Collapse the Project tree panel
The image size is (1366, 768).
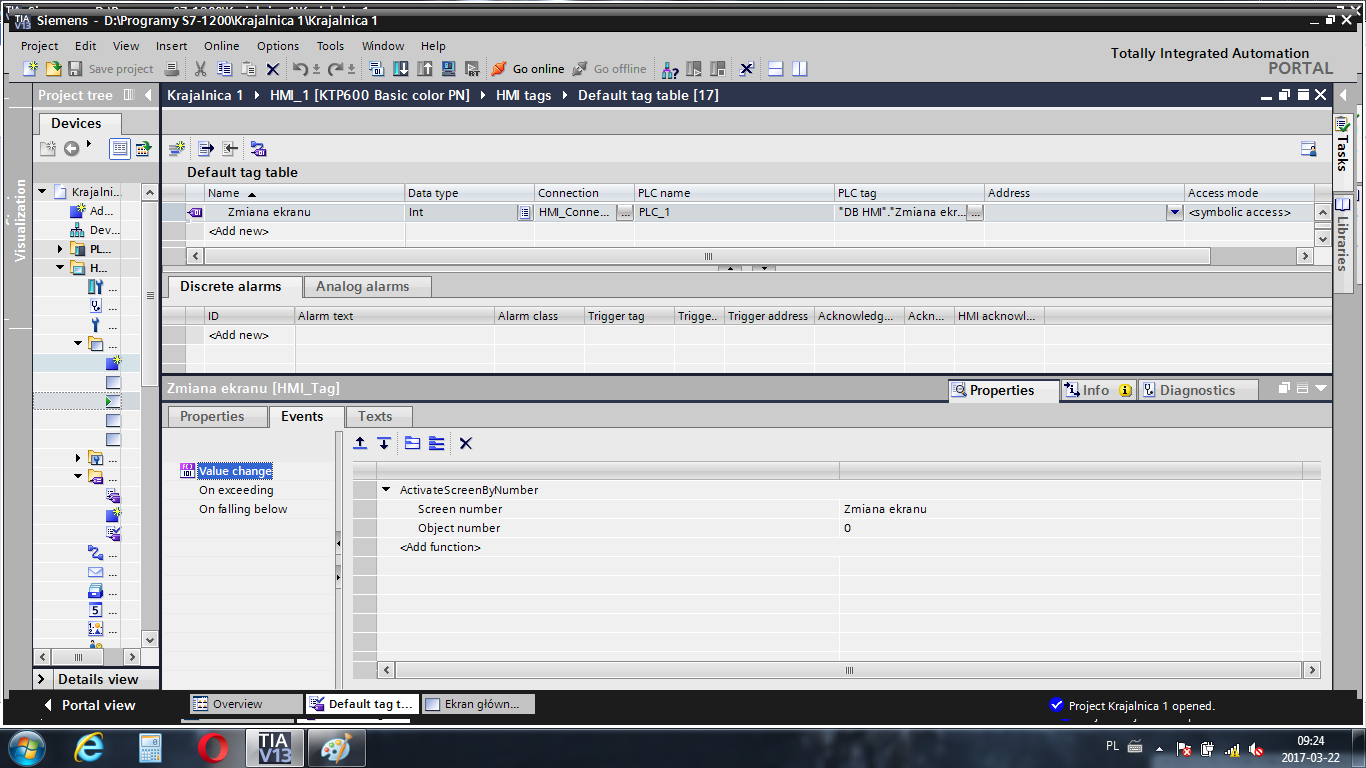pos(148,95)
